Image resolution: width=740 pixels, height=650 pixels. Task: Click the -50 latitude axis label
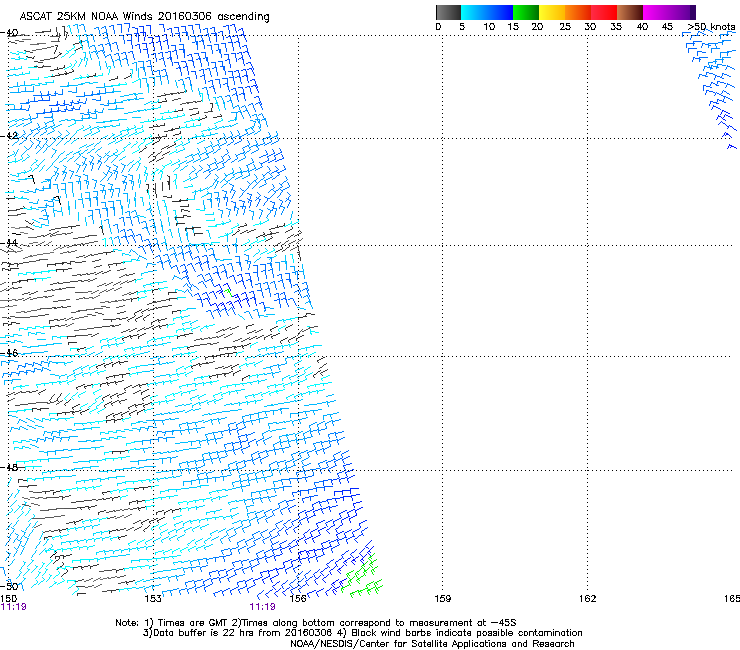pos(9,586)
